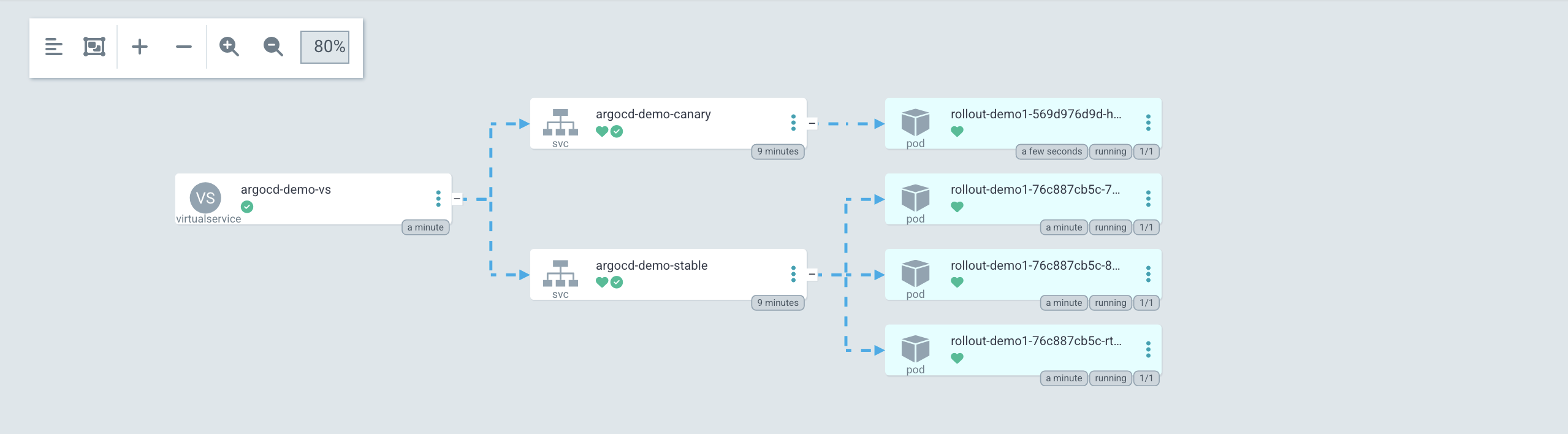This screenshot has width=1568, height=434.
Task: Select the argocd-demo-canary node title
Action: coord(653,114)
